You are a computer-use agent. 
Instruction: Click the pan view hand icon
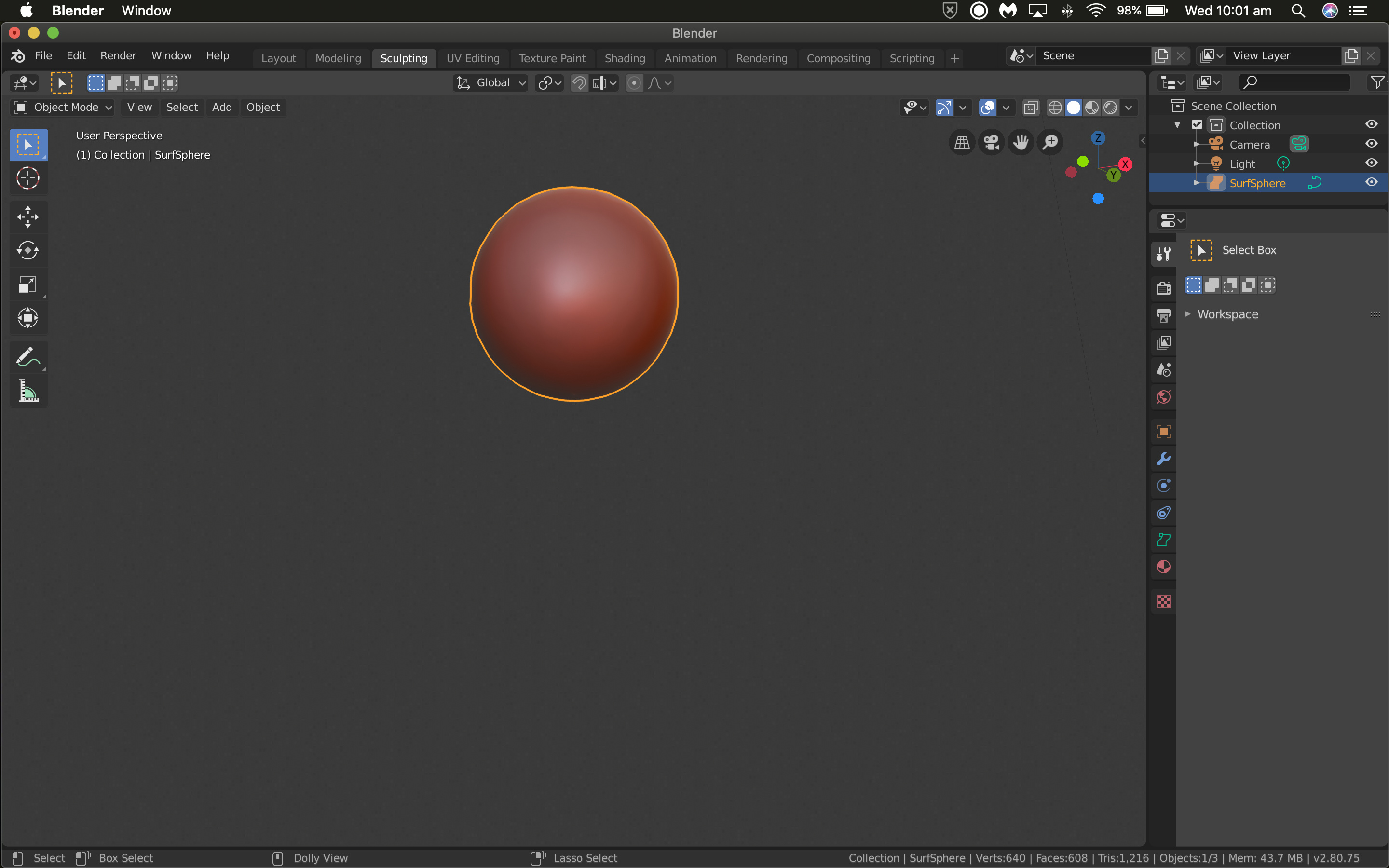point(1021,142)
